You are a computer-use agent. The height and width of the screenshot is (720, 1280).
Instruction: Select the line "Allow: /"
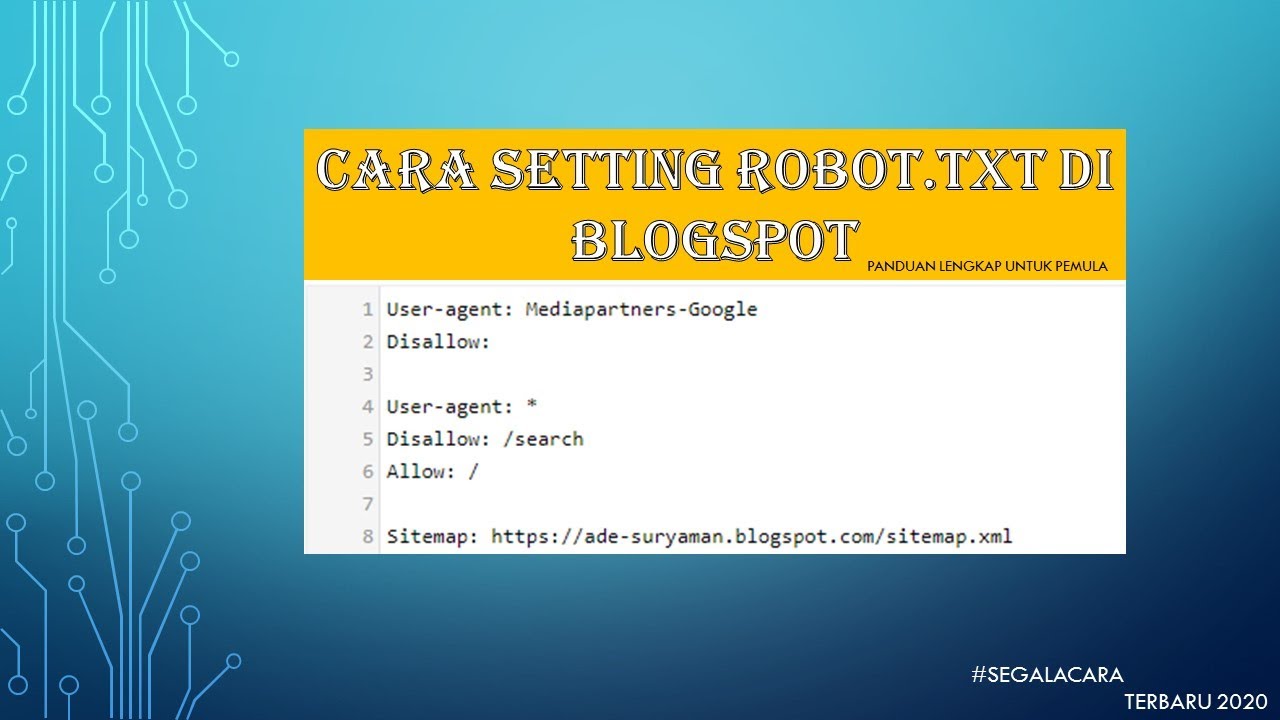(x=433, y=471)
